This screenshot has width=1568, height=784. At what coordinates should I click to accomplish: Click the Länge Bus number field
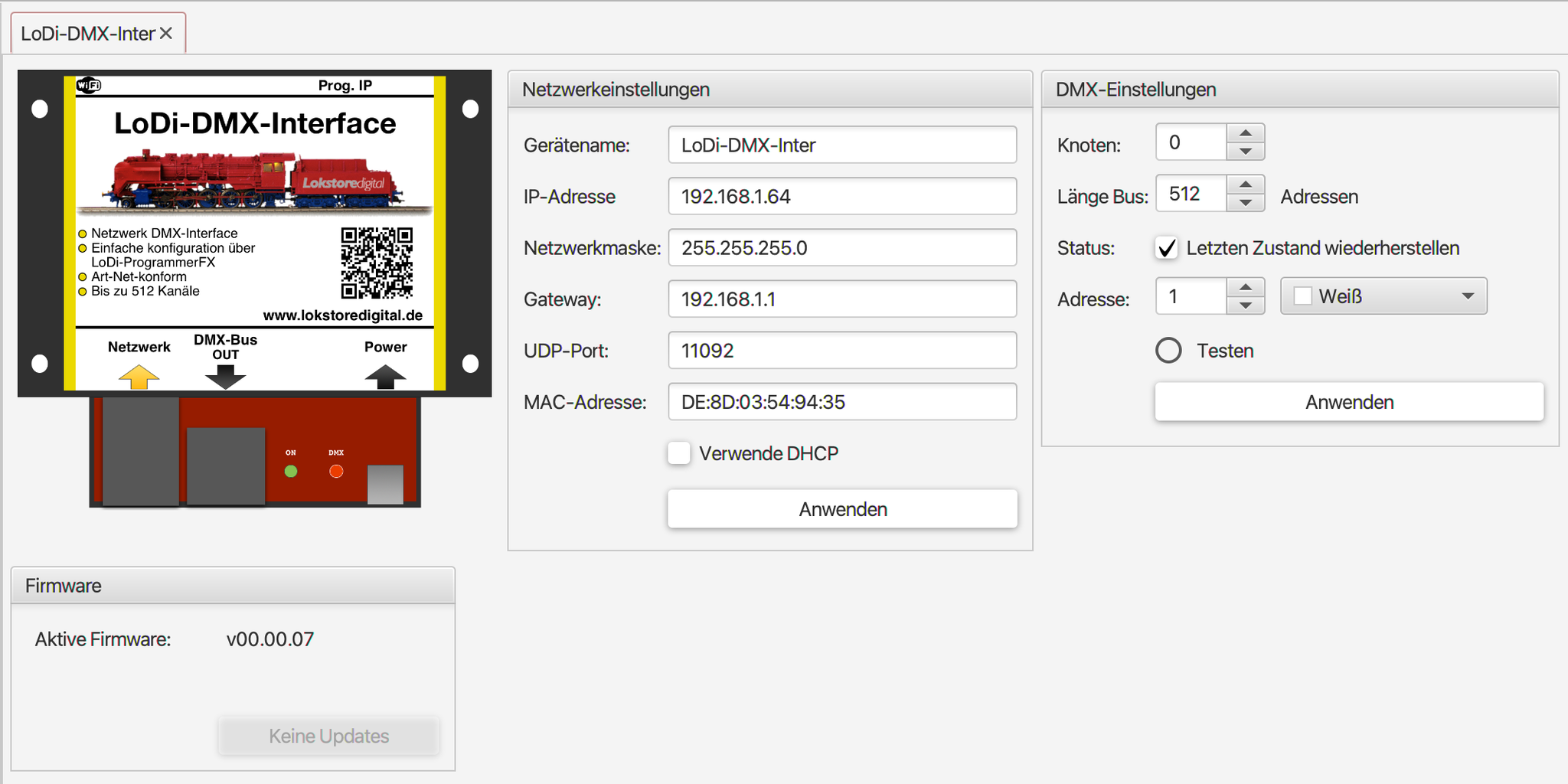pyautogui.click(x=1191, y=193)
